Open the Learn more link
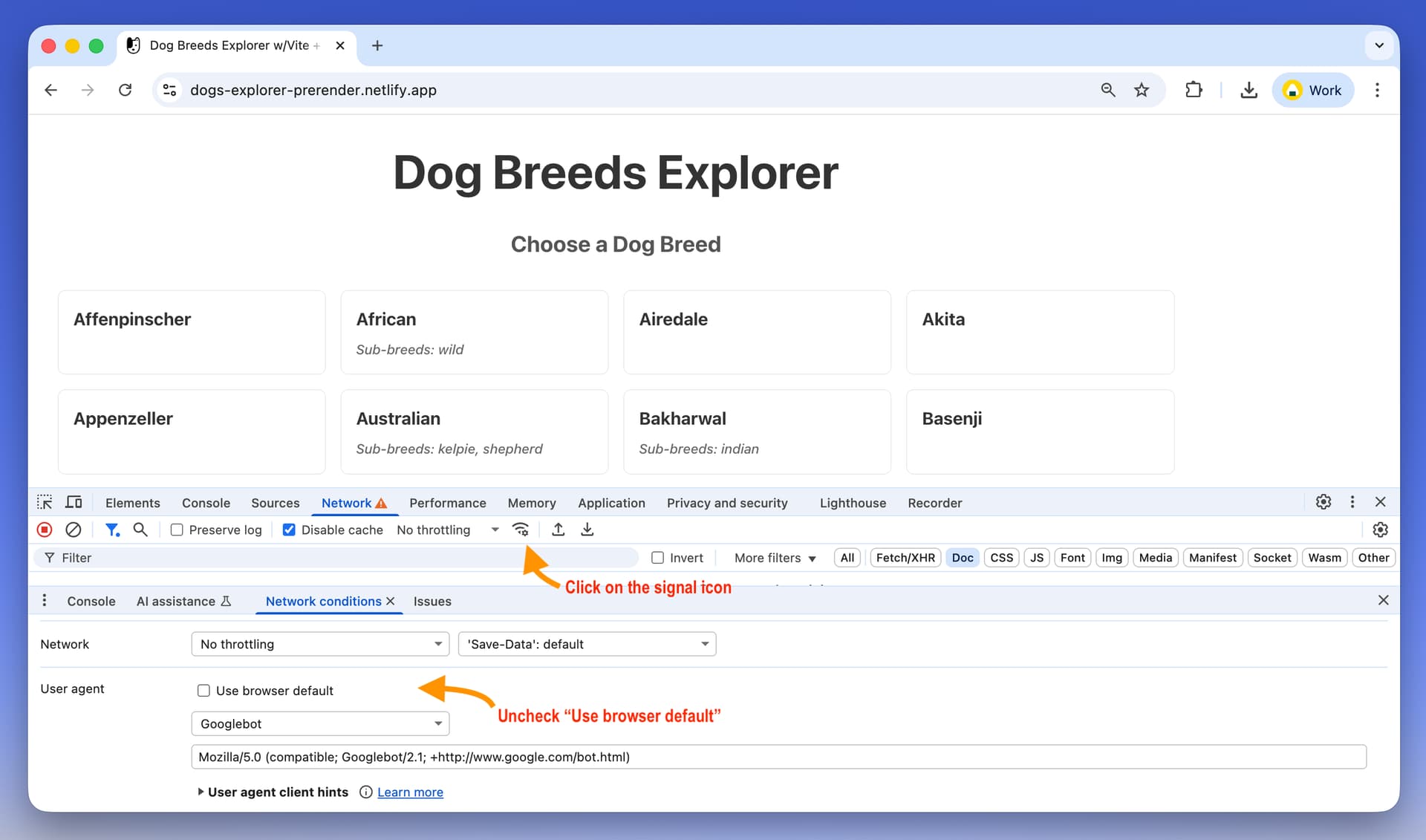The width and height of the screenshot is (1426, 840). pos(410,792)
